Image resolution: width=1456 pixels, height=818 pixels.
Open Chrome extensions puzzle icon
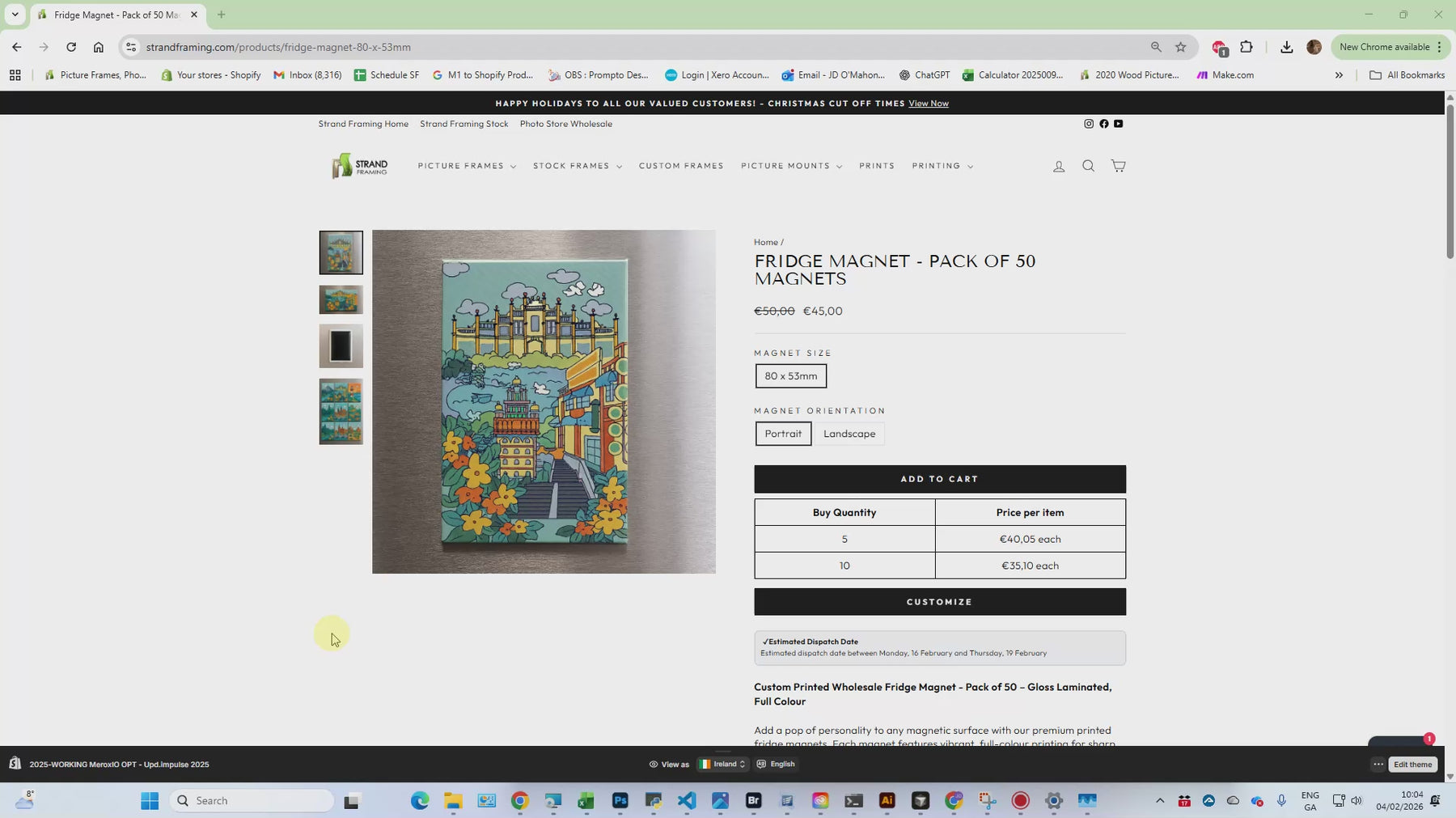[1246, 47]
